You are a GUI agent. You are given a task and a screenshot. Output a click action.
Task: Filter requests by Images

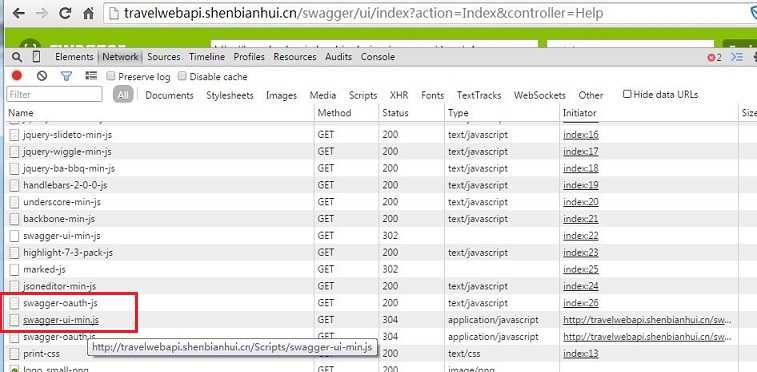(281, 96)
